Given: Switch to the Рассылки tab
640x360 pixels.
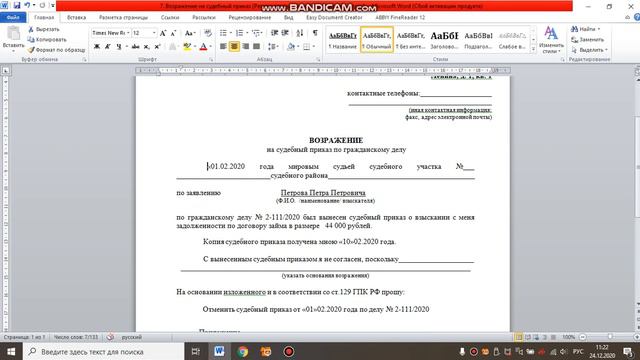Looking at the screenshot, I should point(204,18).
